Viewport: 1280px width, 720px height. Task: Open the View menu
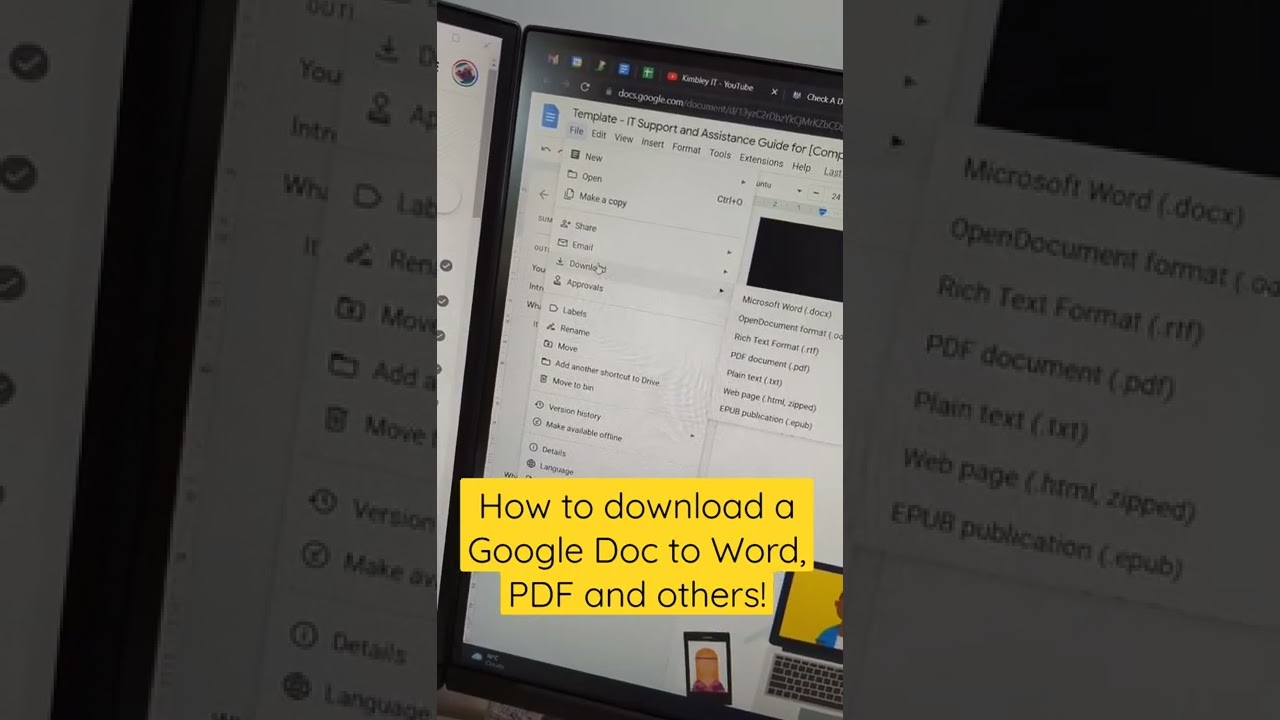(624, 138)
